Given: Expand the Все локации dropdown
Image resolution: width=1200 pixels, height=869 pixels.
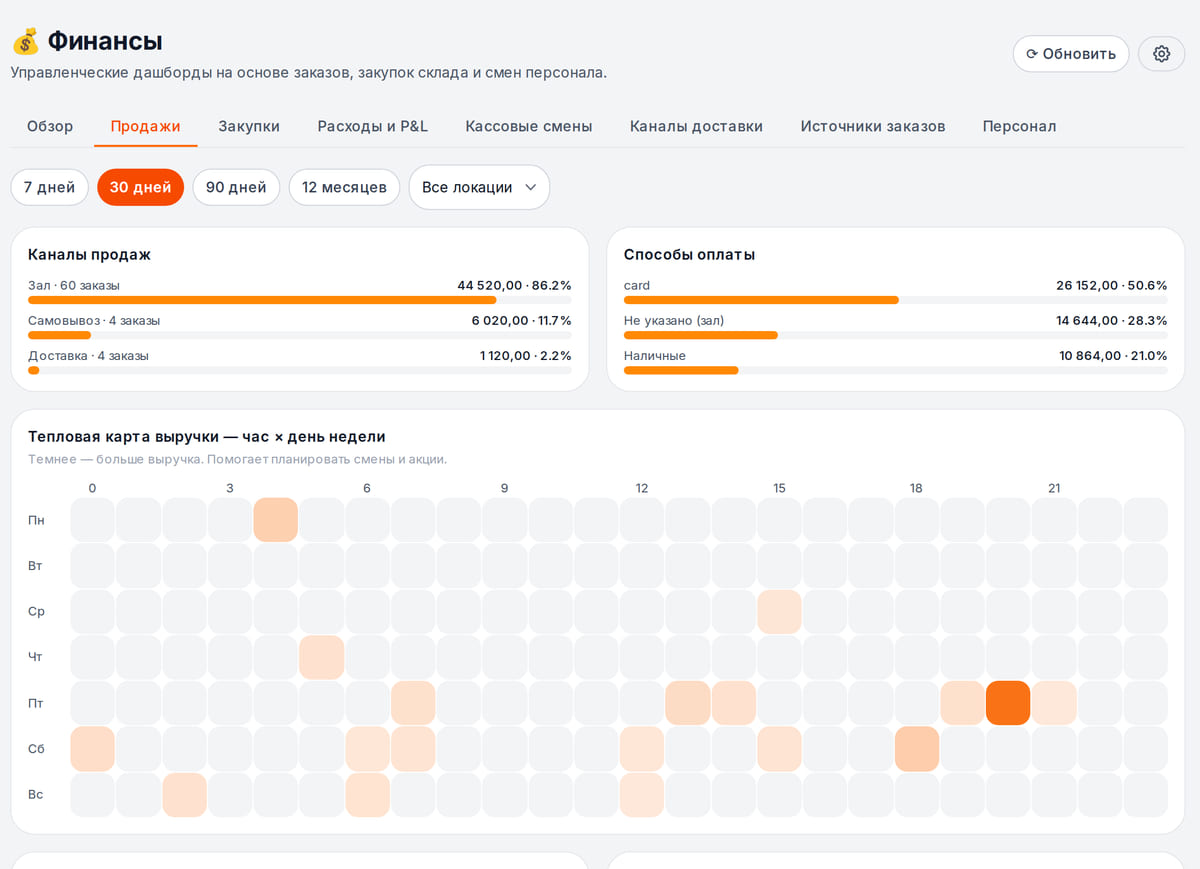Looking at the screenshot, I should coord(479,187).
